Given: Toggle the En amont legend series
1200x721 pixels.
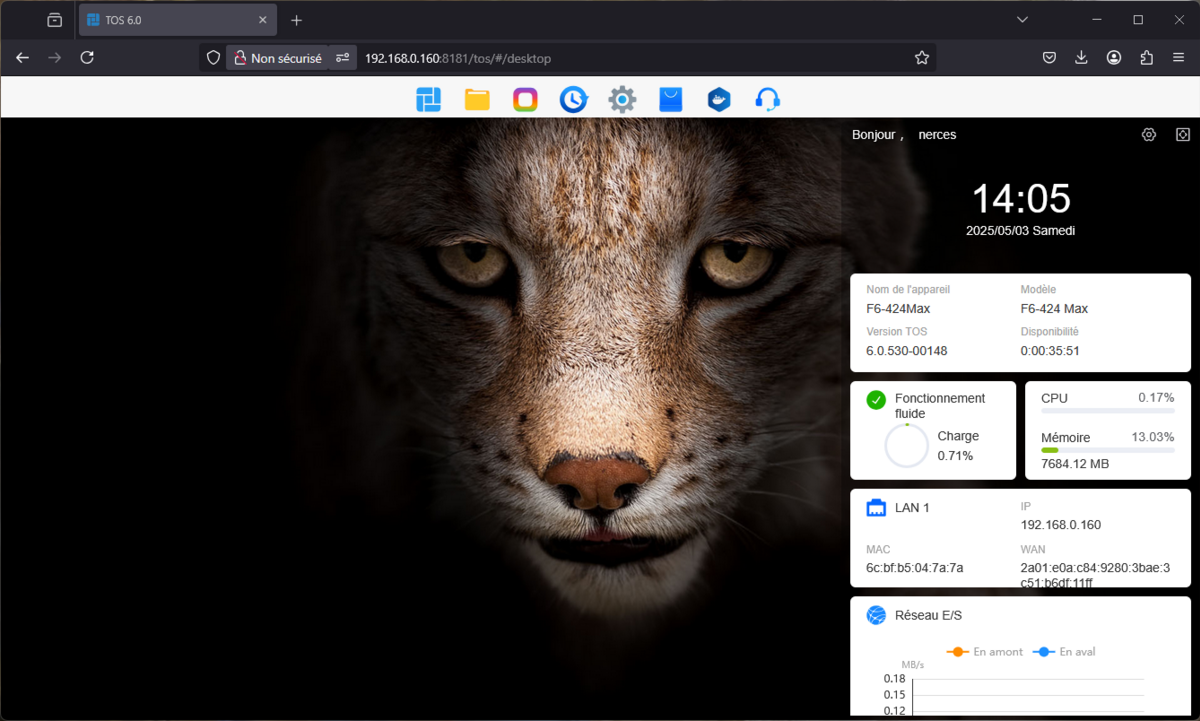Looking at the screenshot, I should click(x=985, y=652).
